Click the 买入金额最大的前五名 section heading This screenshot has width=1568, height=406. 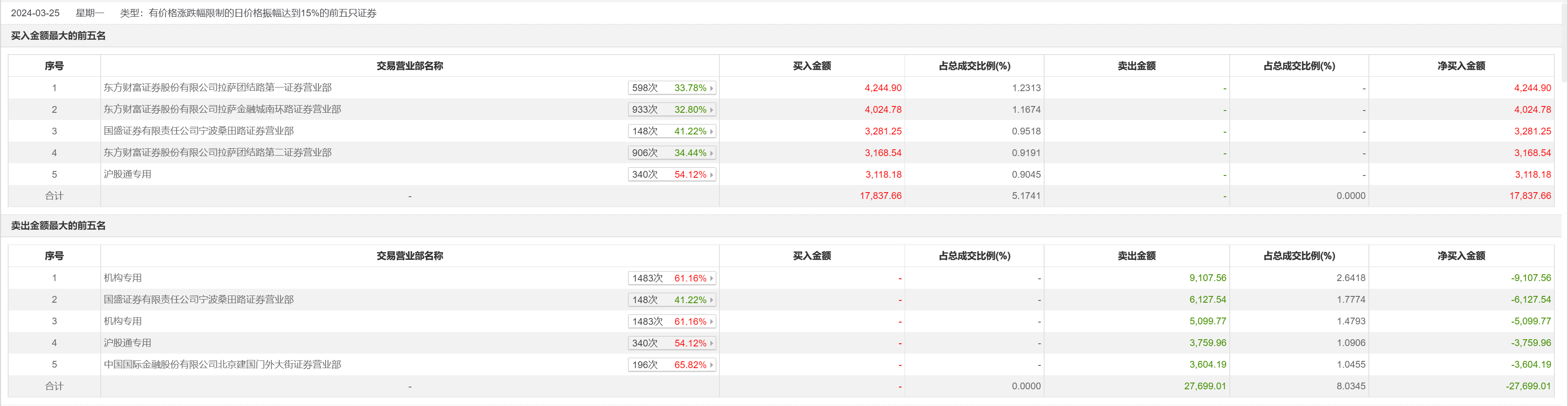click(x=58, y=36)
